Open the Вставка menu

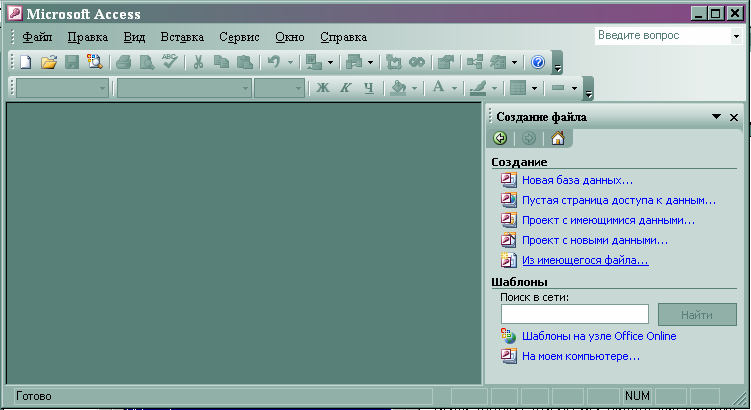(x=182, y=37)
